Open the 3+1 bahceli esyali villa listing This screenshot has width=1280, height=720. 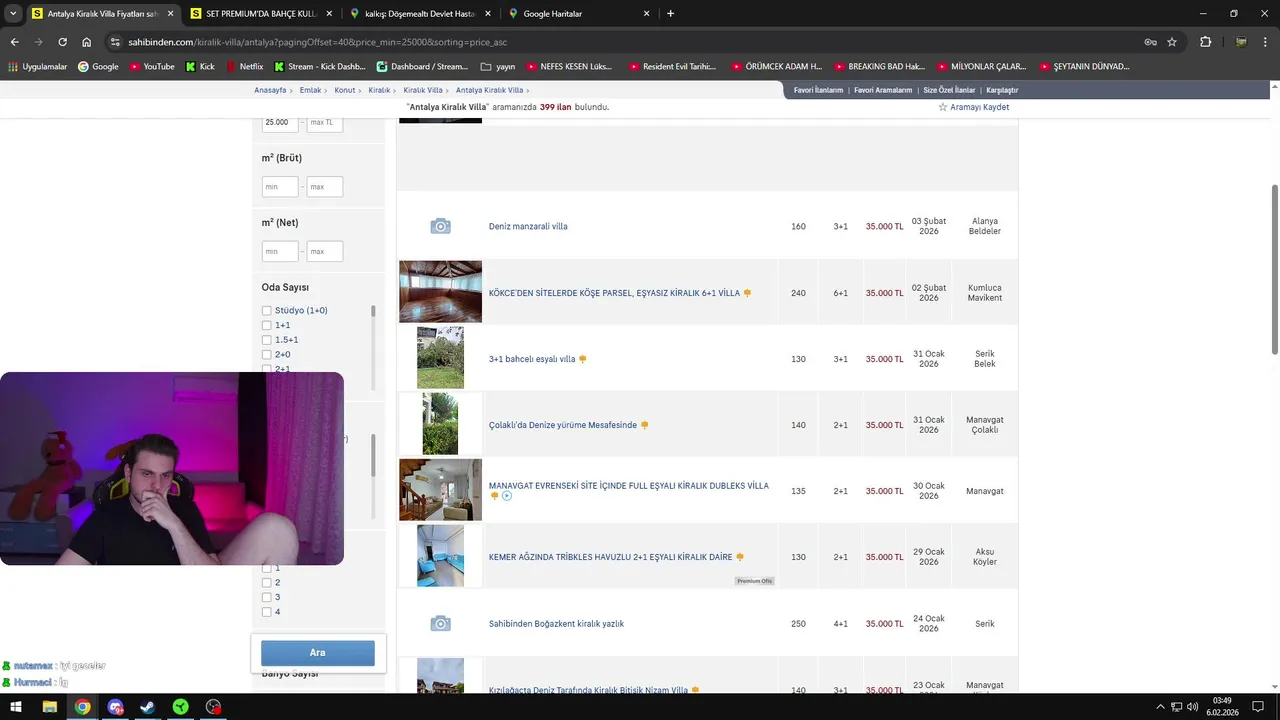pyautogui.click(x=532, y=359)
